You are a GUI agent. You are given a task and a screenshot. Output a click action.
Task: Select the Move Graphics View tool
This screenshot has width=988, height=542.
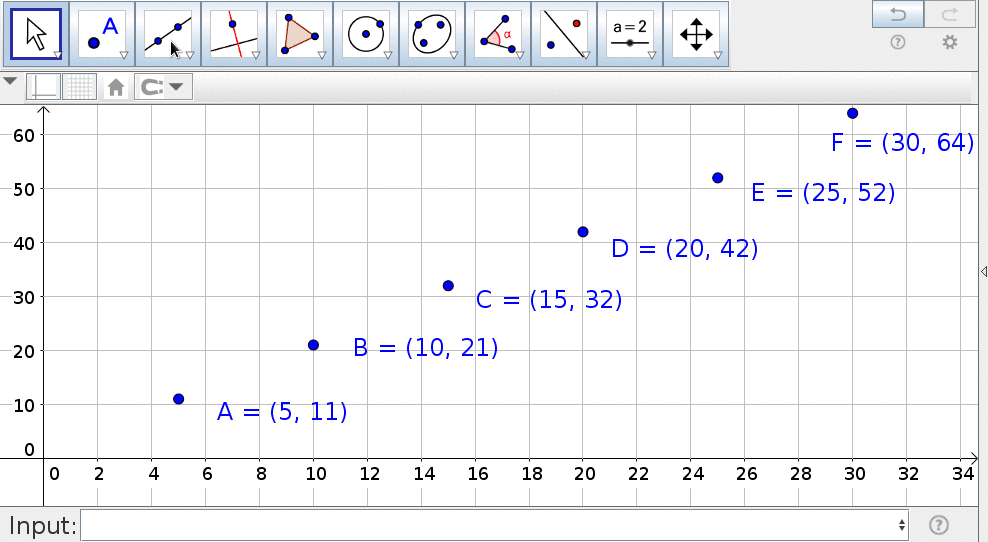click(x=696, y=33)
